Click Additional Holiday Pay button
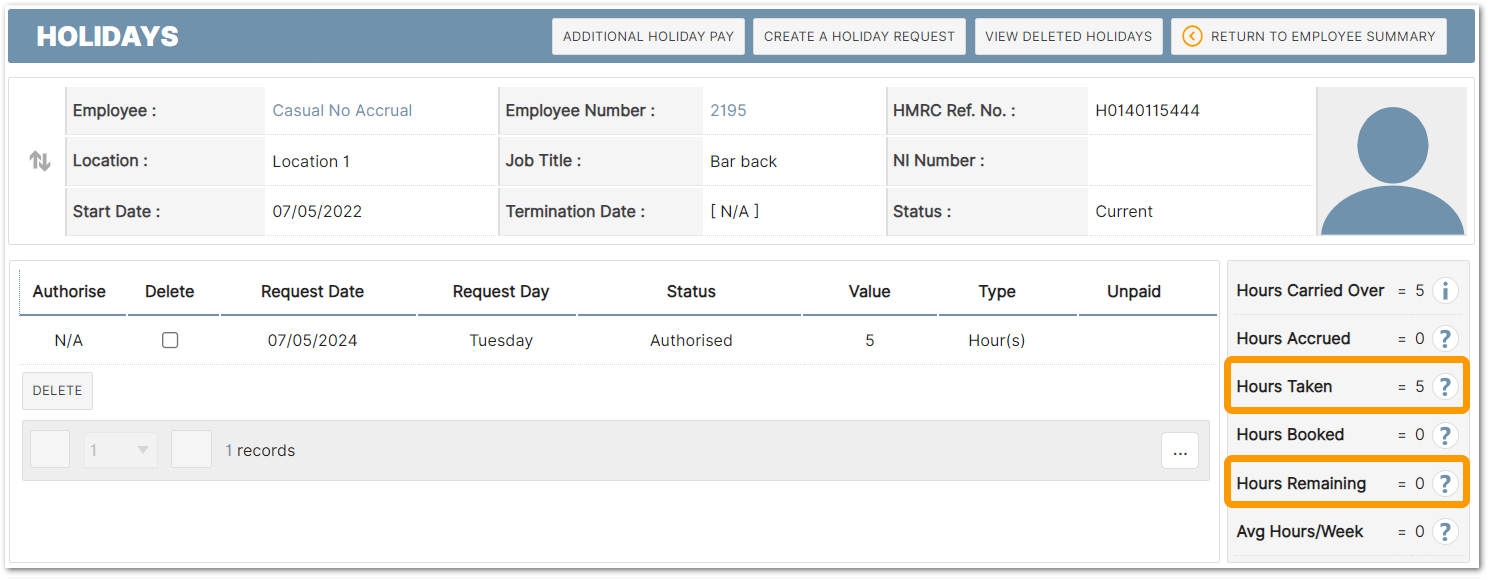Image resolution: width=1488 pixels, height=580 pixels. pos(648,36)
